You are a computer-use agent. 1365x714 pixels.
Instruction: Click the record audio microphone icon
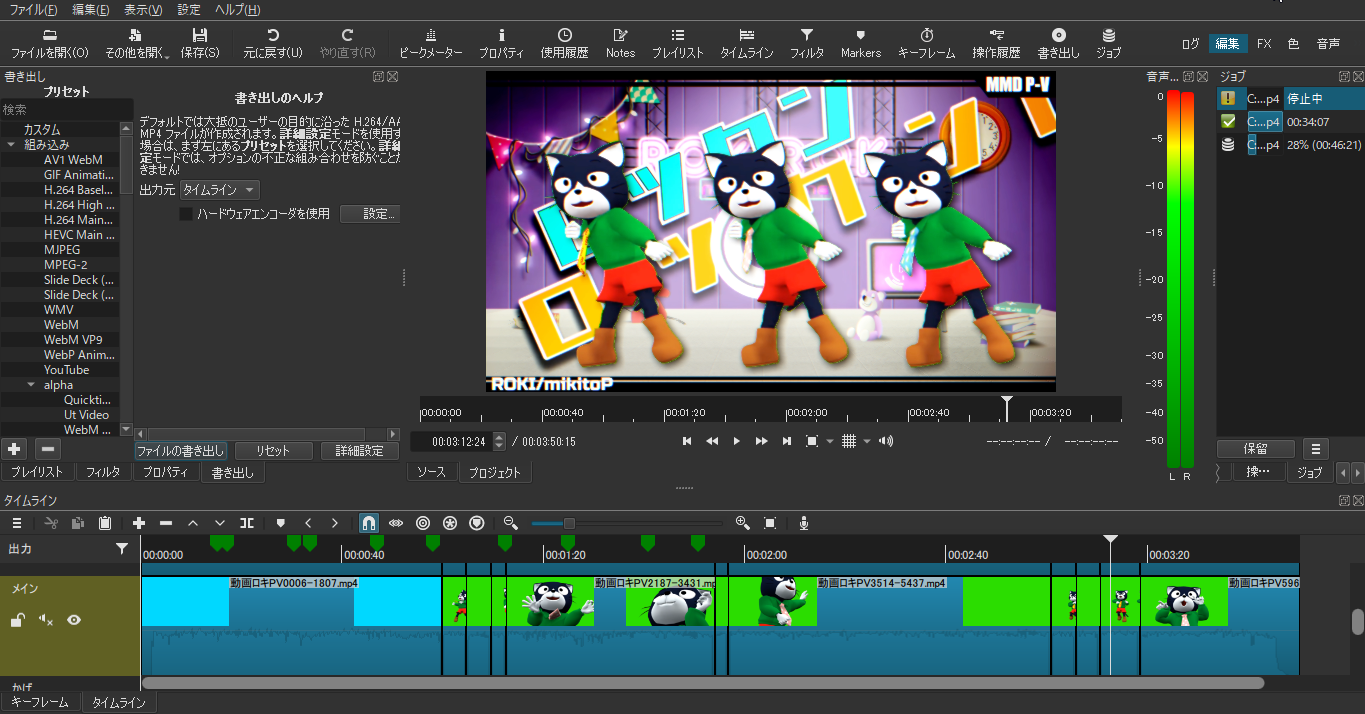tap(803, 523)
